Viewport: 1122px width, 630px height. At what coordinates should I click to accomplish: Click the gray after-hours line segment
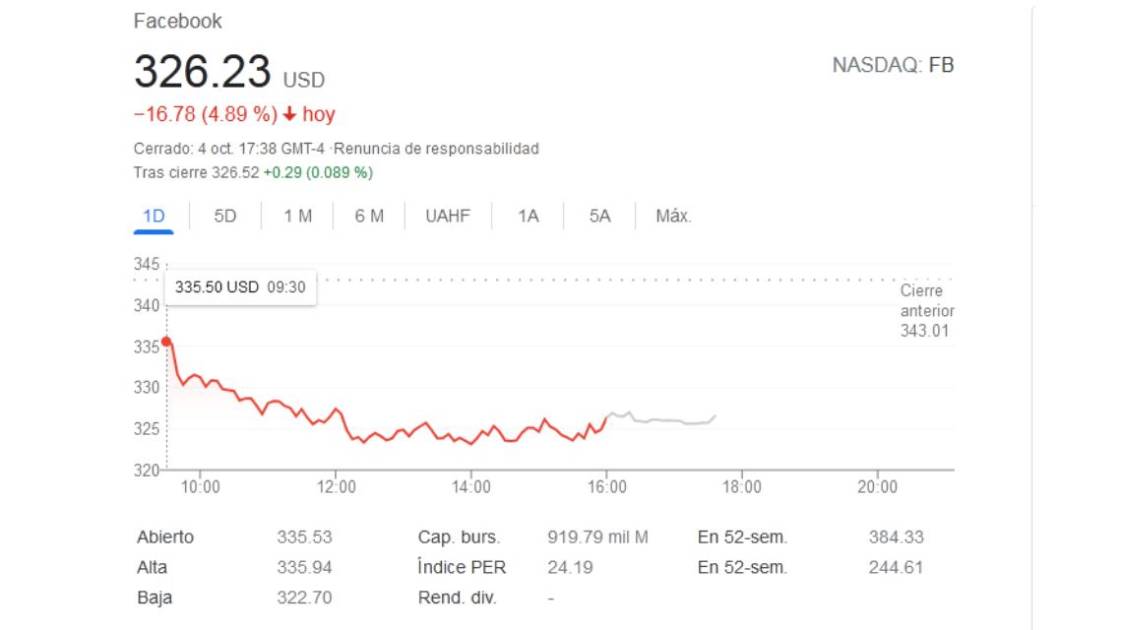point(660,420)
